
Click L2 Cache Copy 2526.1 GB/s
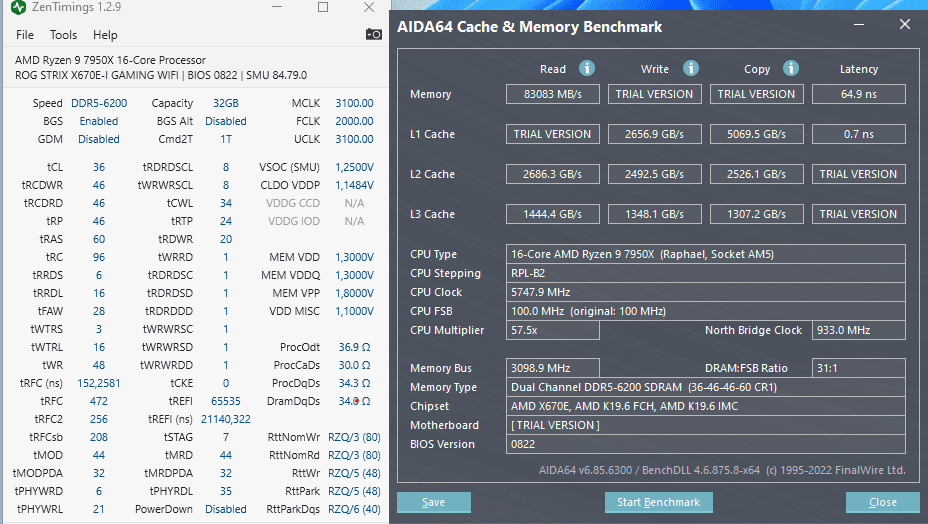(x=756, y=174)
